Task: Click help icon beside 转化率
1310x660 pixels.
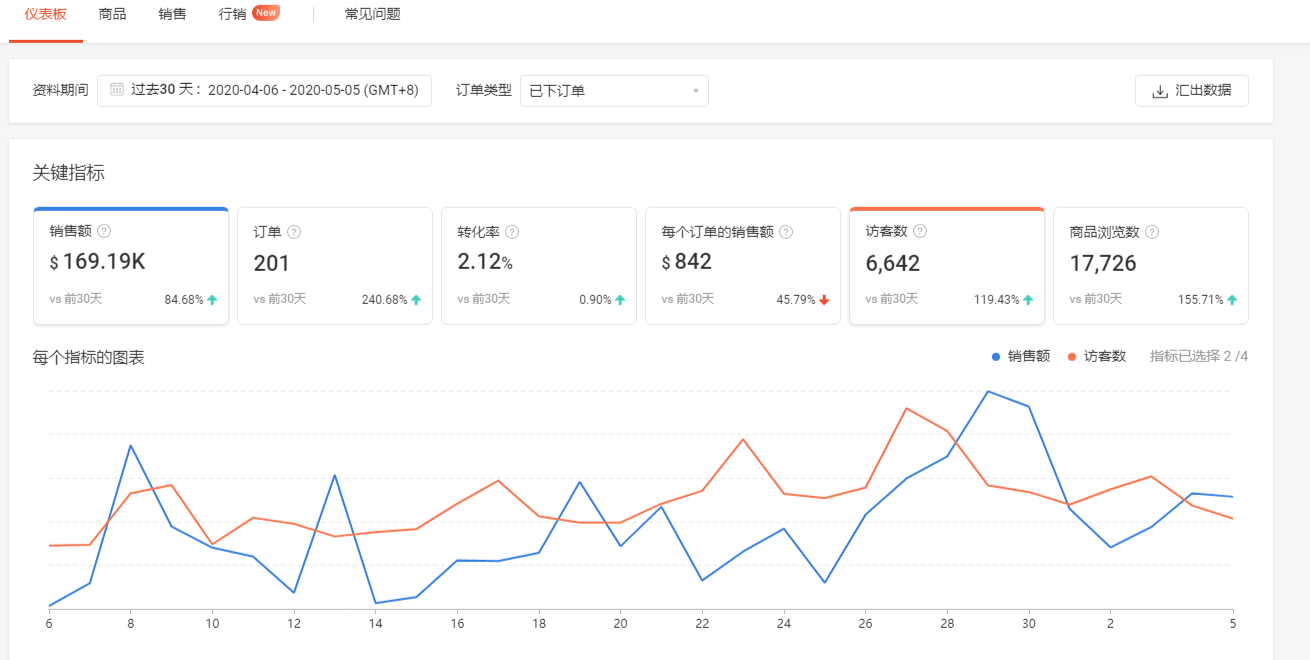Action: [512, 232]
